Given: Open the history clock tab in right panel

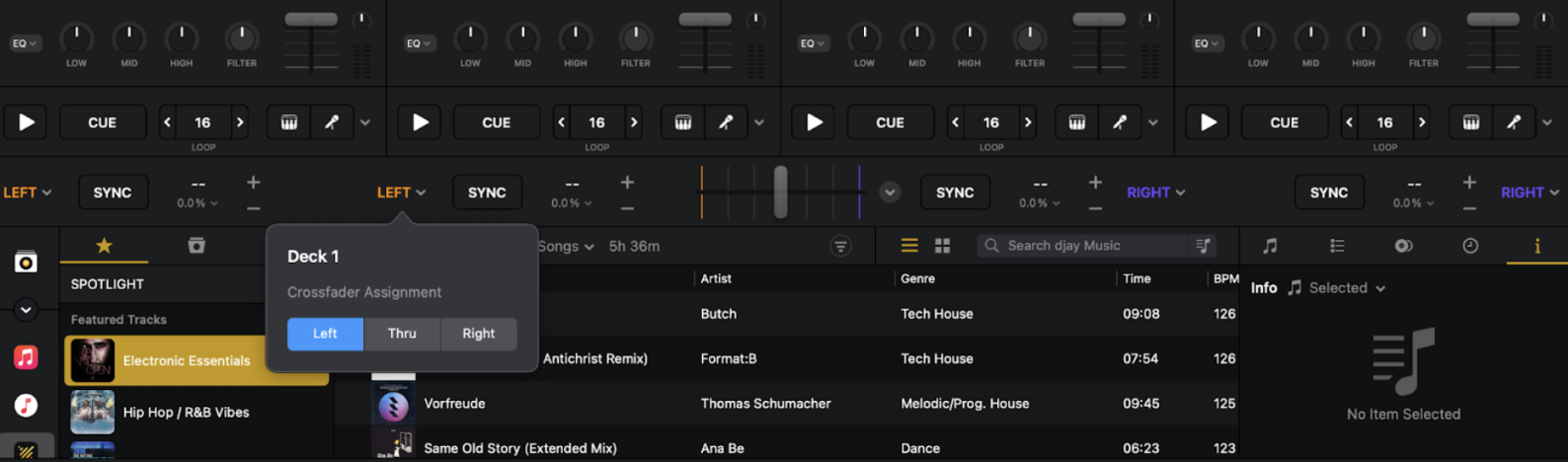Looking at the screenshot, I should point(1470,246).
